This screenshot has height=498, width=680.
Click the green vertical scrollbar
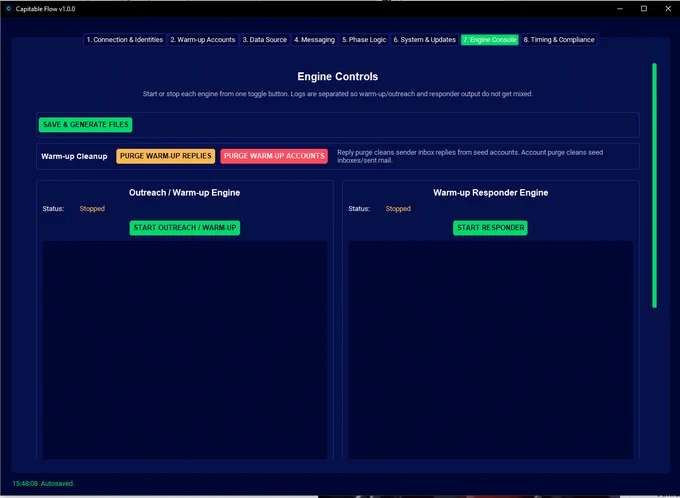(x=654, y=185)
